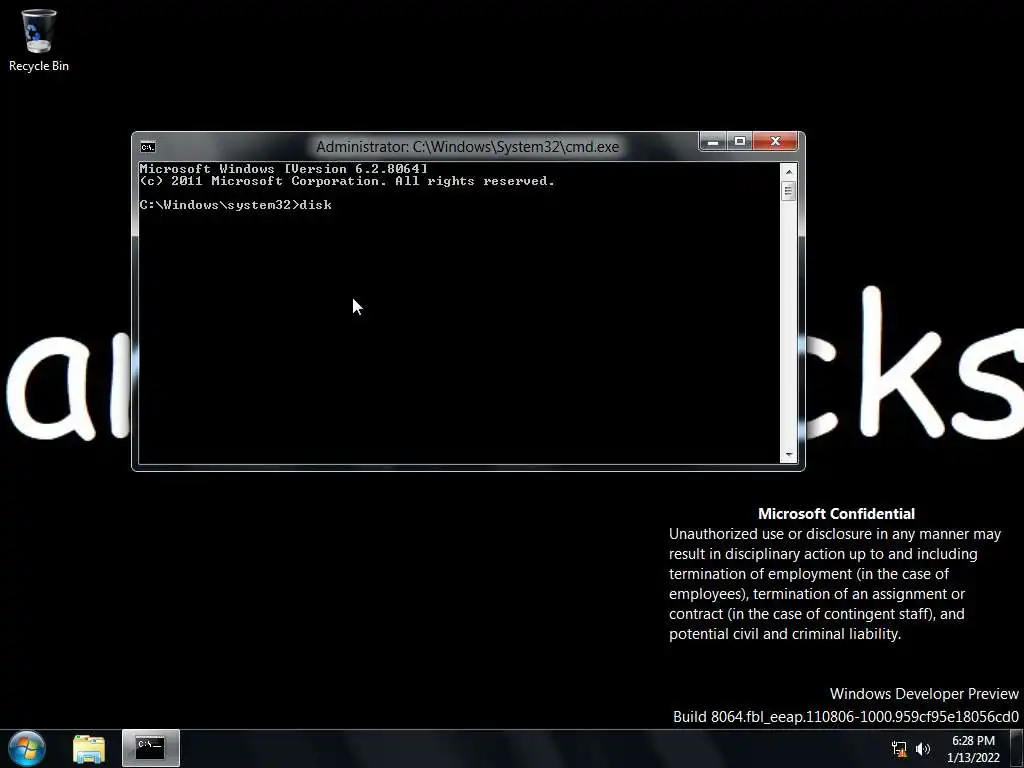The width and height of the screenshot is (1024, 768).
Task: Click the '(c) 2011 Microsoft Corporation' line
Action: coord(347,181)
